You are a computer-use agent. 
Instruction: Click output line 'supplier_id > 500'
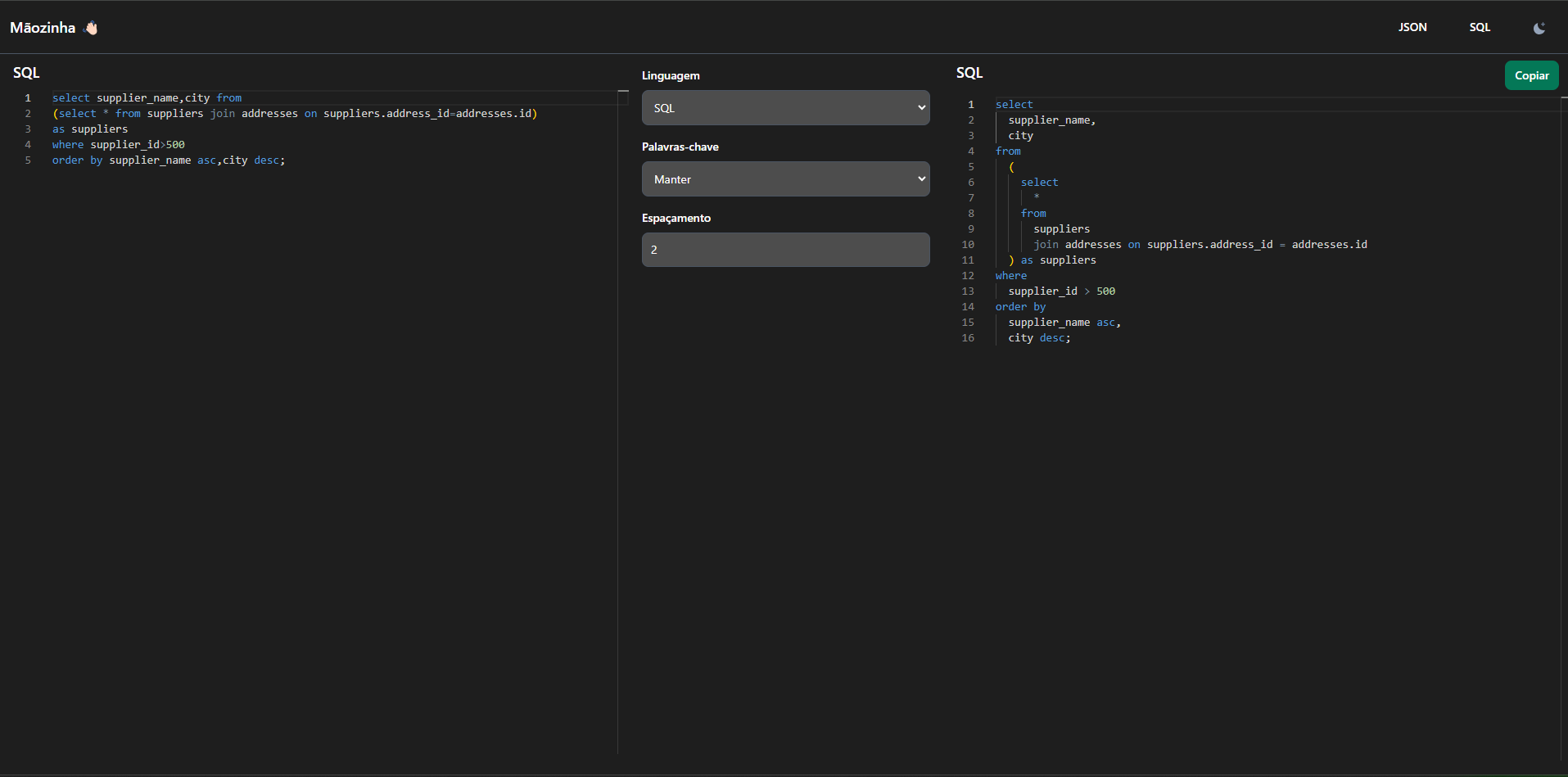tap(1061, 291)
